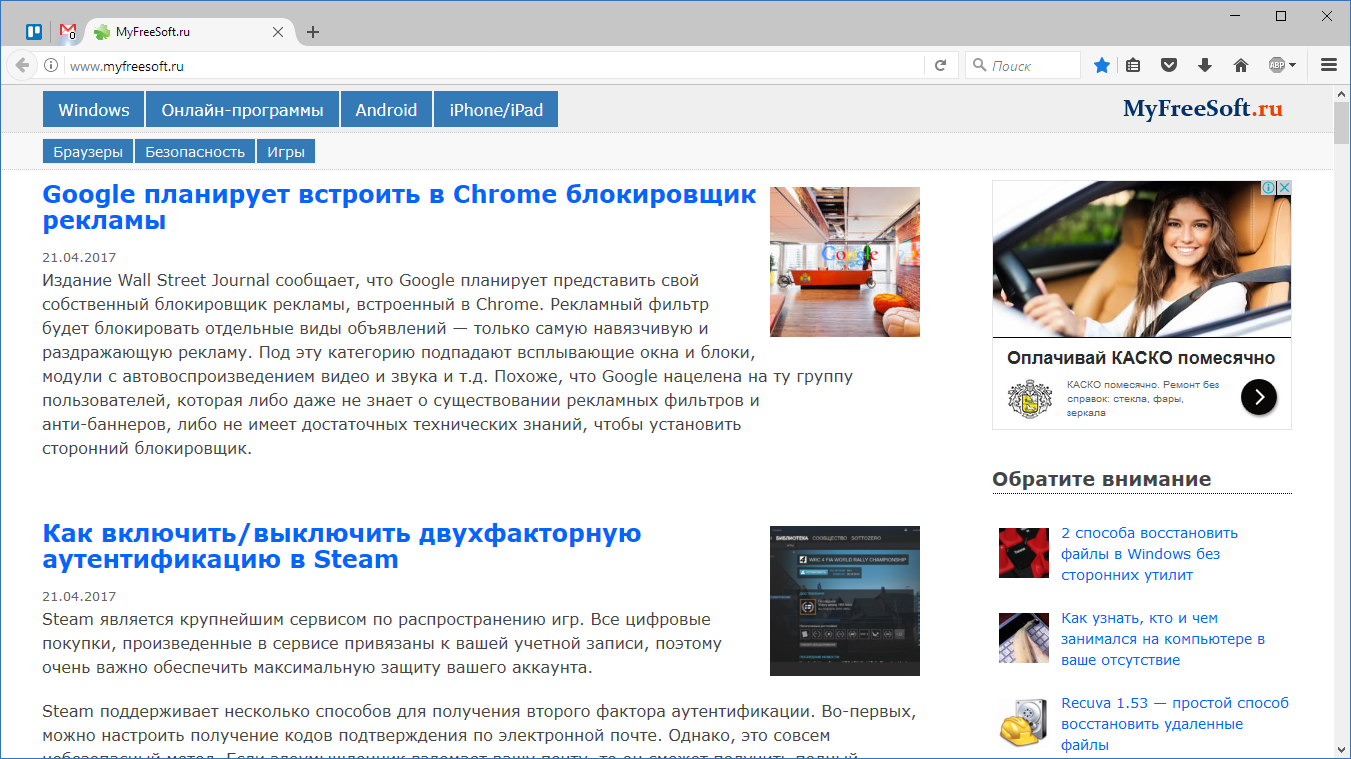Open the Steam screenshot thumbnail
Image resolution: width=1351 pixels, height=759 pixels.
pyautogui.click(x=845, y=601)
